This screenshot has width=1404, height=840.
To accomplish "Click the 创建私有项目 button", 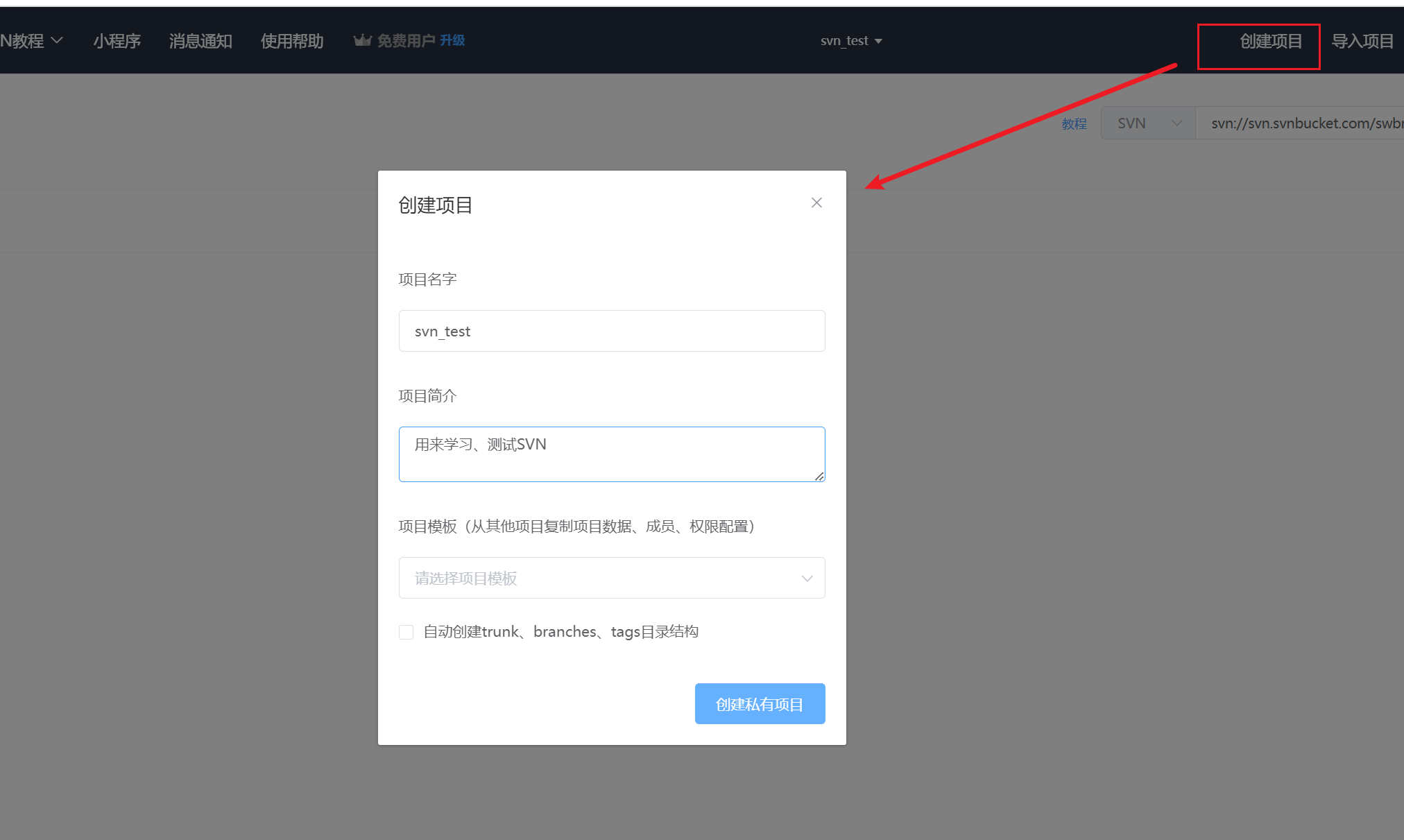I will (760, 704).
